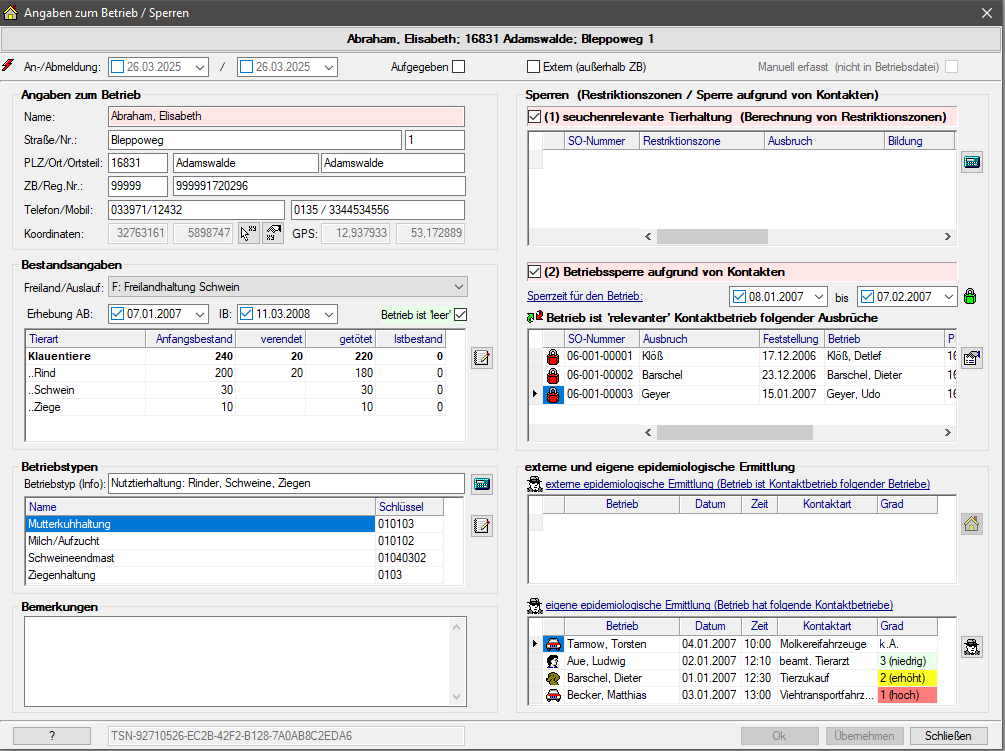1005x751 pixels.
Task: Click the red lock icon for Geyer
Action: click(552, 395)
